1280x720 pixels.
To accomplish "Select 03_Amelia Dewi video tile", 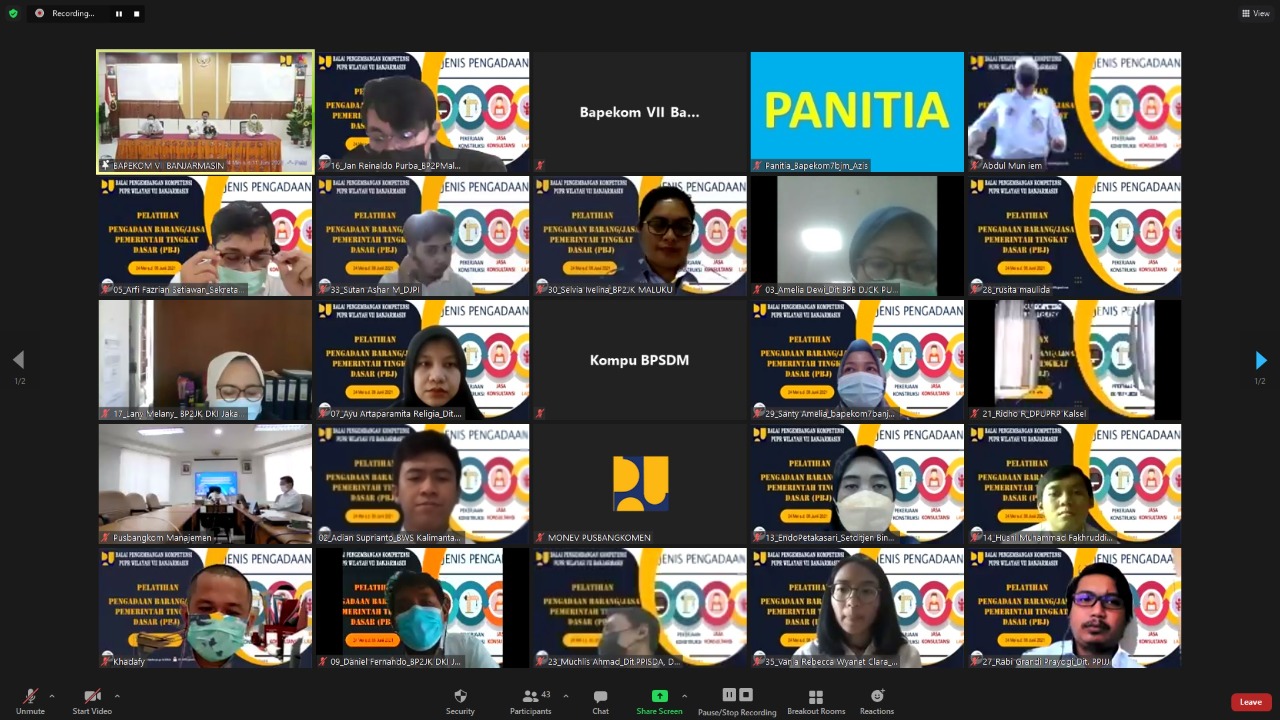I will coord(857,236).
